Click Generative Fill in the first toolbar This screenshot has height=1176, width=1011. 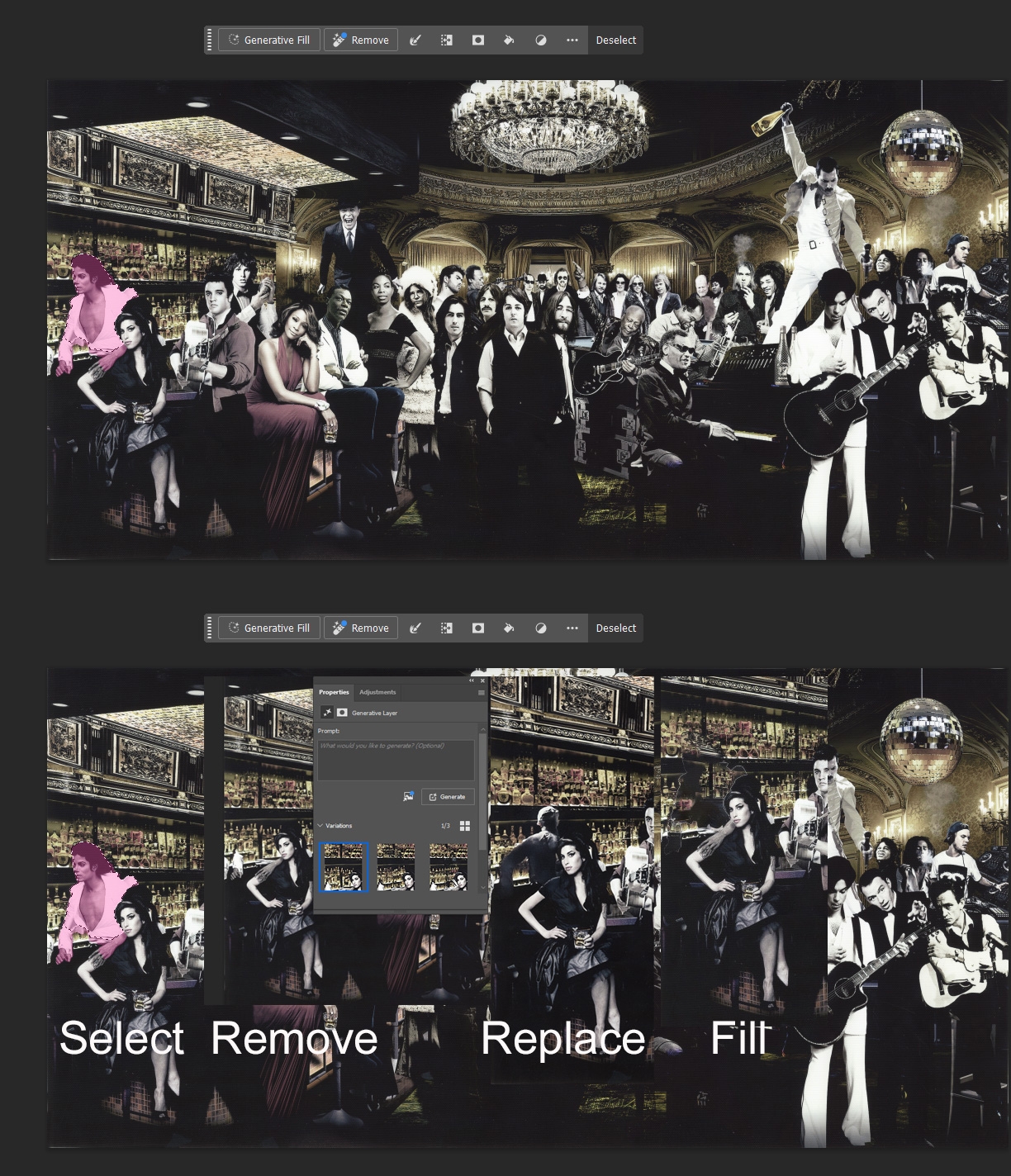(x=269, y=40)
